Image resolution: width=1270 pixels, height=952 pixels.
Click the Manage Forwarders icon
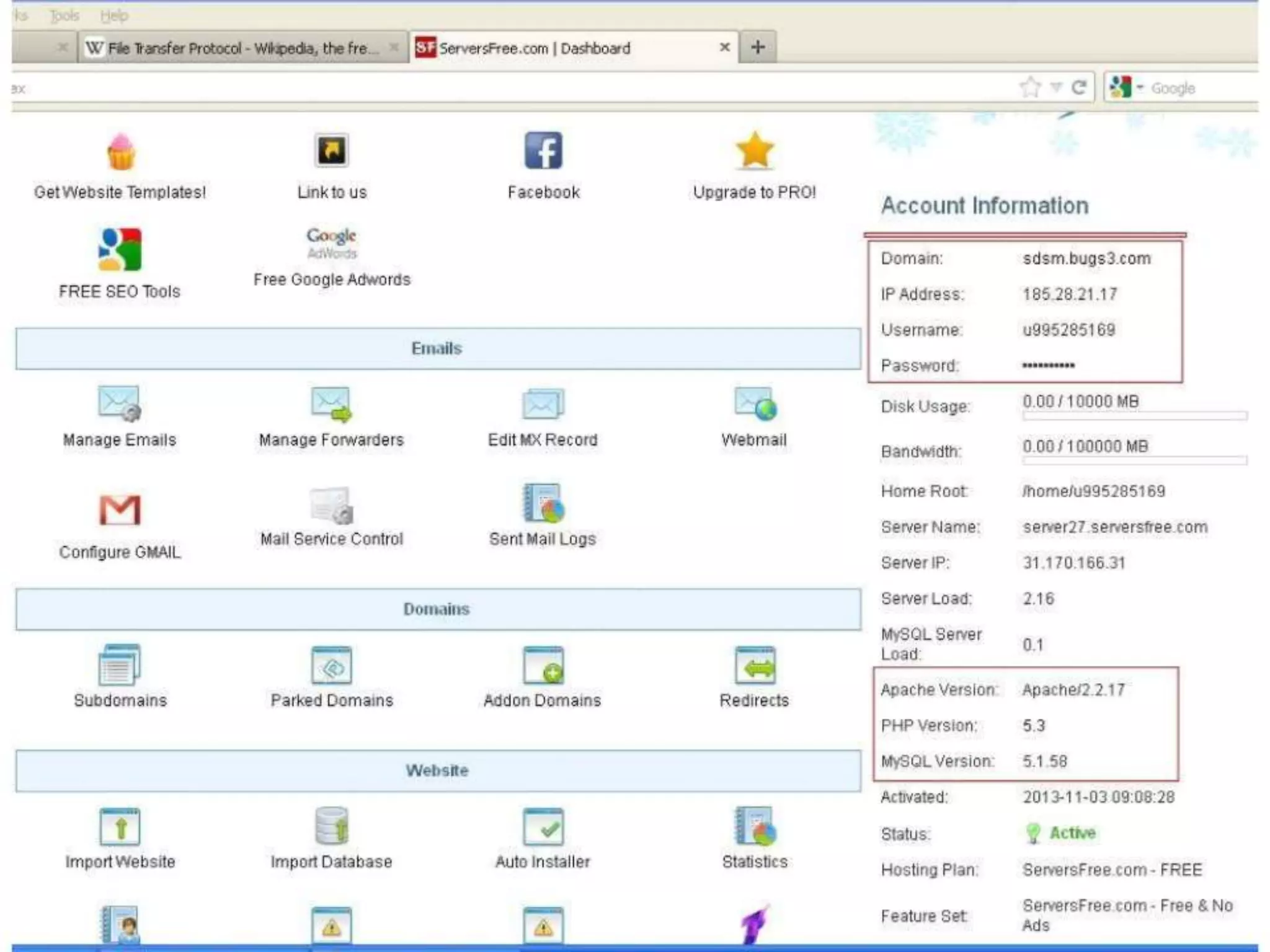pyautogui.click(x=331, y=403)
